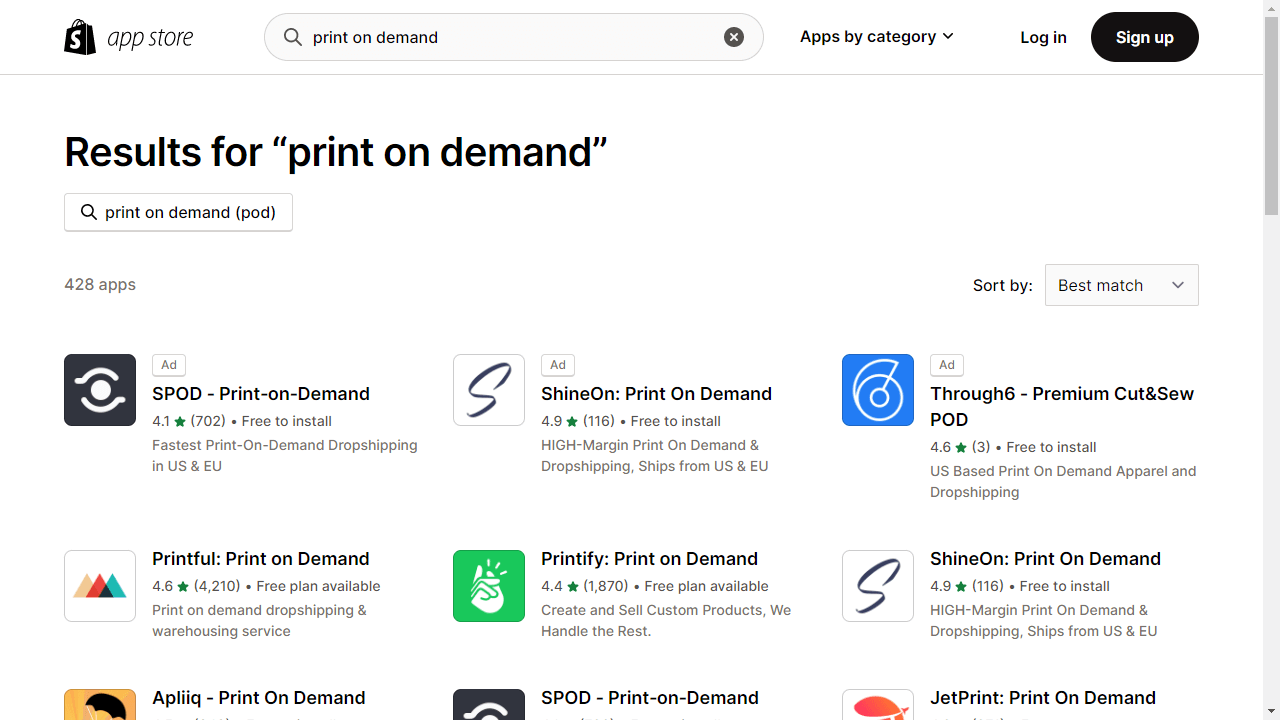Open JetPrint: Print On Demand title
Viewport: 1280px width, 720px height.
coord(1043,698)
